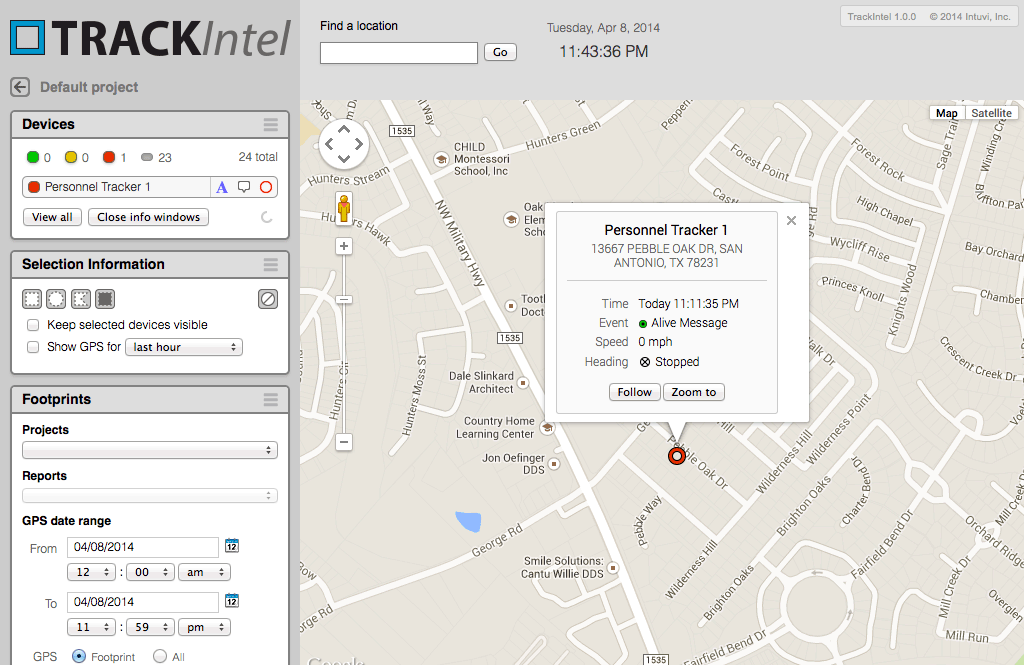Viewport: 1024px width, 665px height.
Task: Click the From date field 04/08/2014
Action: 143,547
